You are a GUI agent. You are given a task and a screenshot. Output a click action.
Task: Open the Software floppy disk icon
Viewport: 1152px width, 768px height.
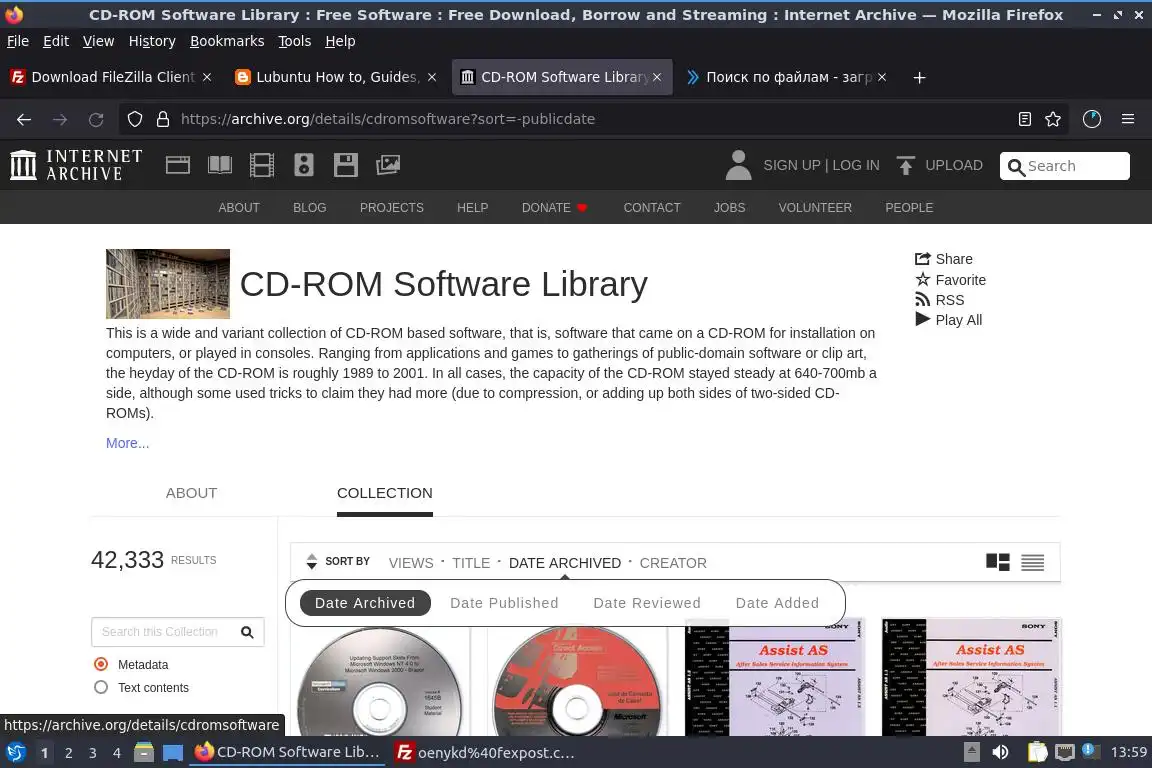point(345,165)
